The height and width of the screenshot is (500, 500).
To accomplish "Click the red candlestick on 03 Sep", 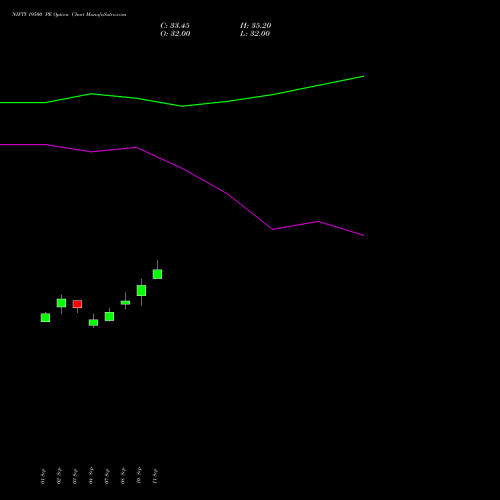I will [77, 304].
